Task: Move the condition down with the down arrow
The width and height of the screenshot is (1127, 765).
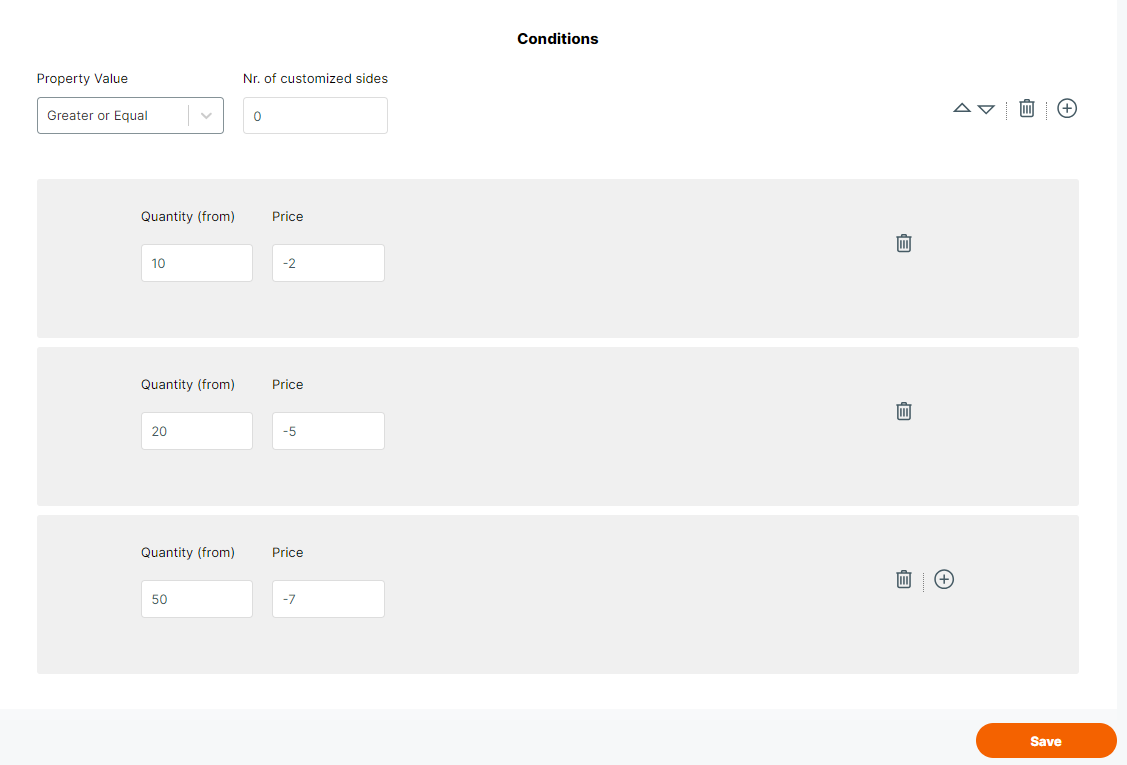Action: pos(986,109)
